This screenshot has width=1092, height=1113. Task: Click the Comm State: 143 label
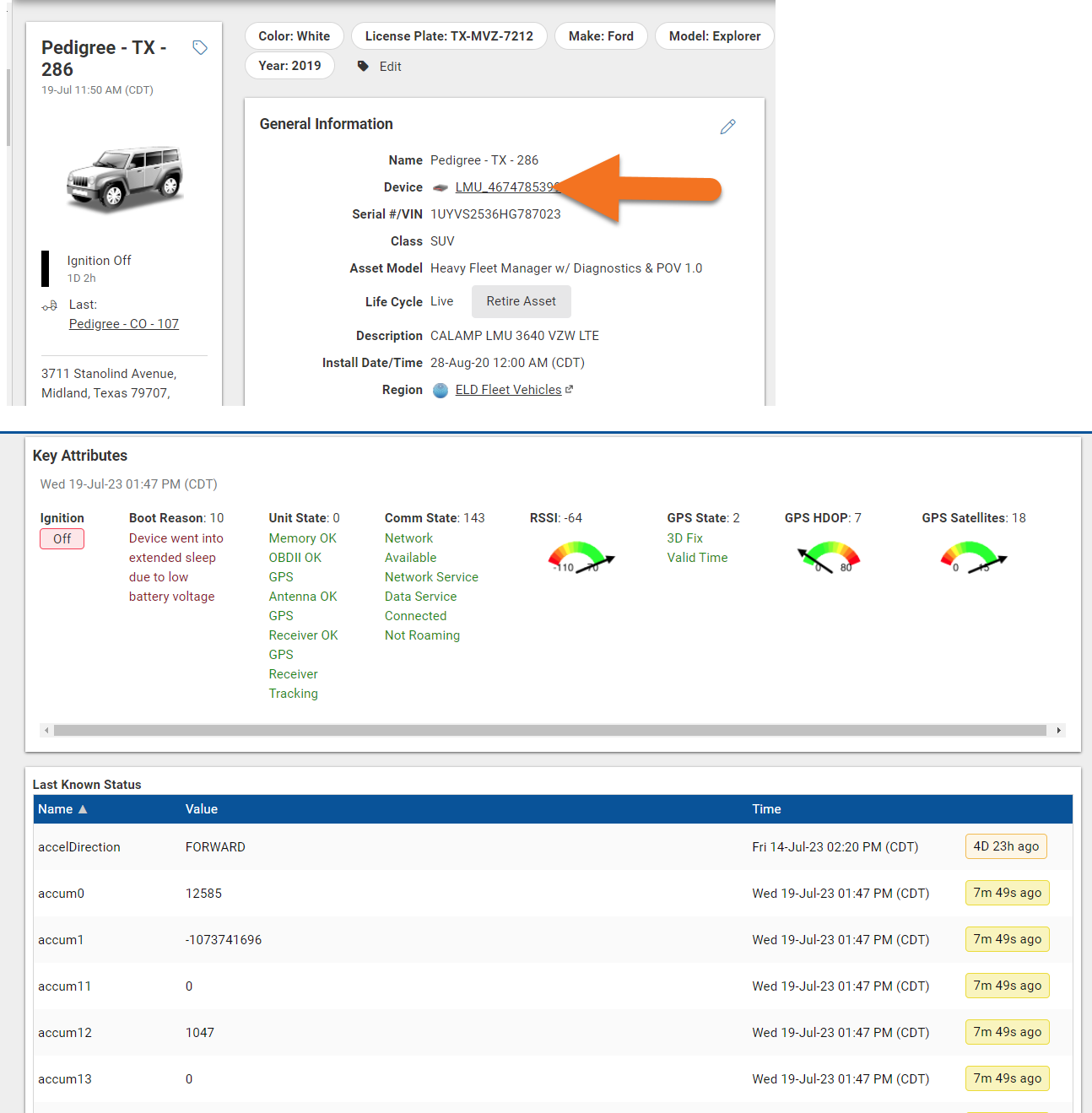click(x=435, y=518)
